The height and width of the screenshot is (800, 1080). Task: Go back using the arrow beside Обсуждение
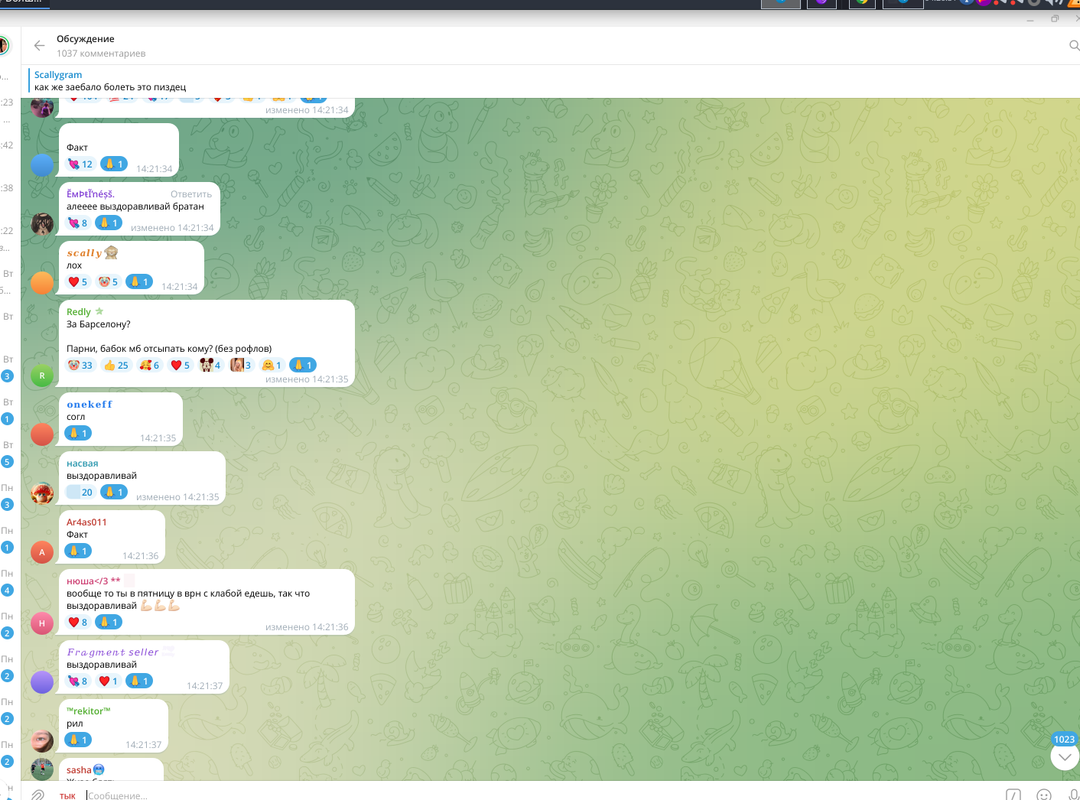click(x=39, y=46)
